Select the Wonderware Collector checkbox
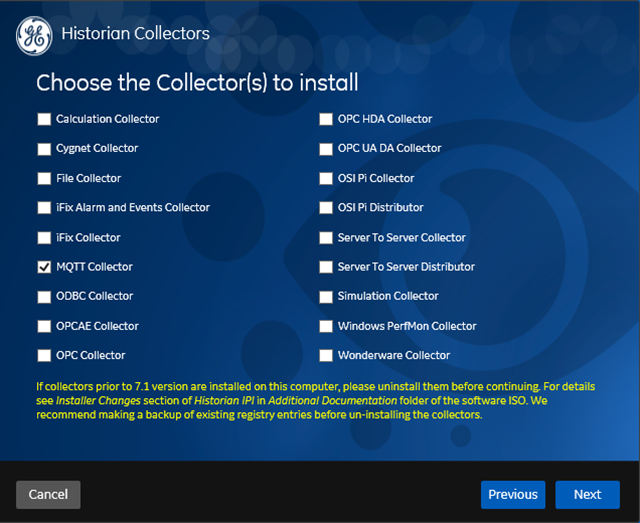 click(326, 356)
